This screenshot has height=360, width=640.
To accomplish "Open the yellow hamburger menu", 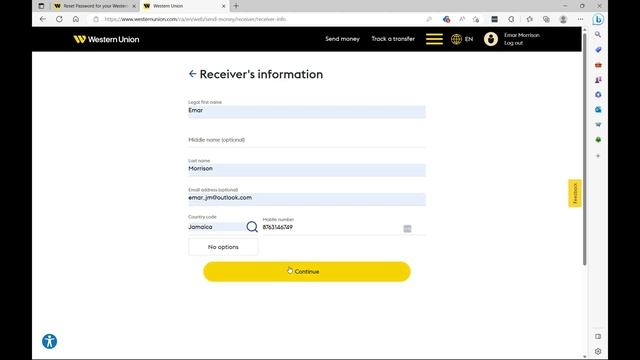I will (434, 39).
